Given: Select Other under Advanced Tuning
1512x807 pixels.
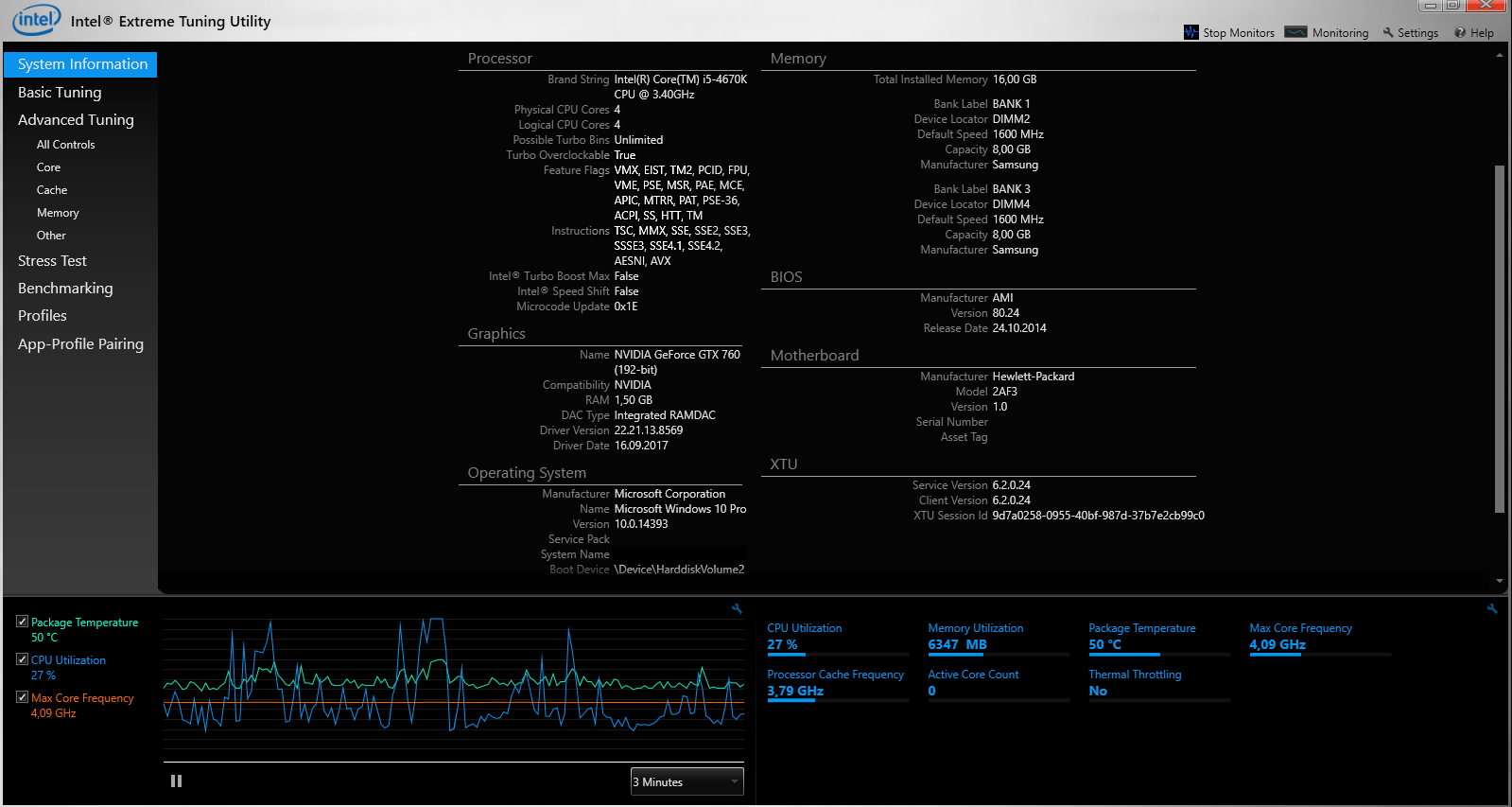Looking at the screenshot, I should (51, 236).
